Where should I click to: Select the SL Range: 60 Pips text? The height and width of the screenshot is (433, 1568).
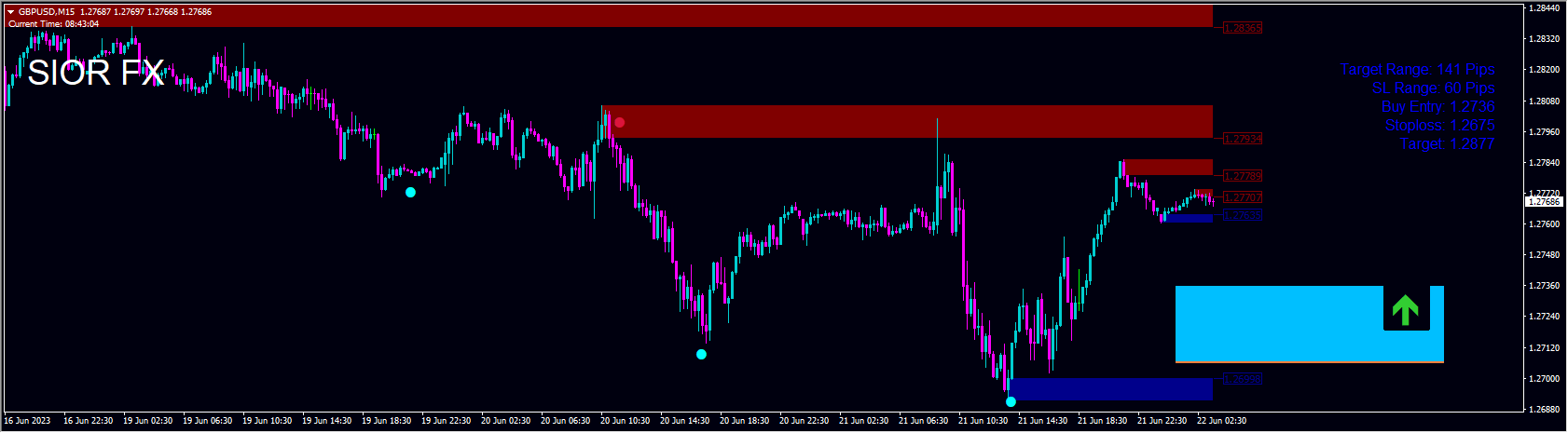[x=1433, y=88]
